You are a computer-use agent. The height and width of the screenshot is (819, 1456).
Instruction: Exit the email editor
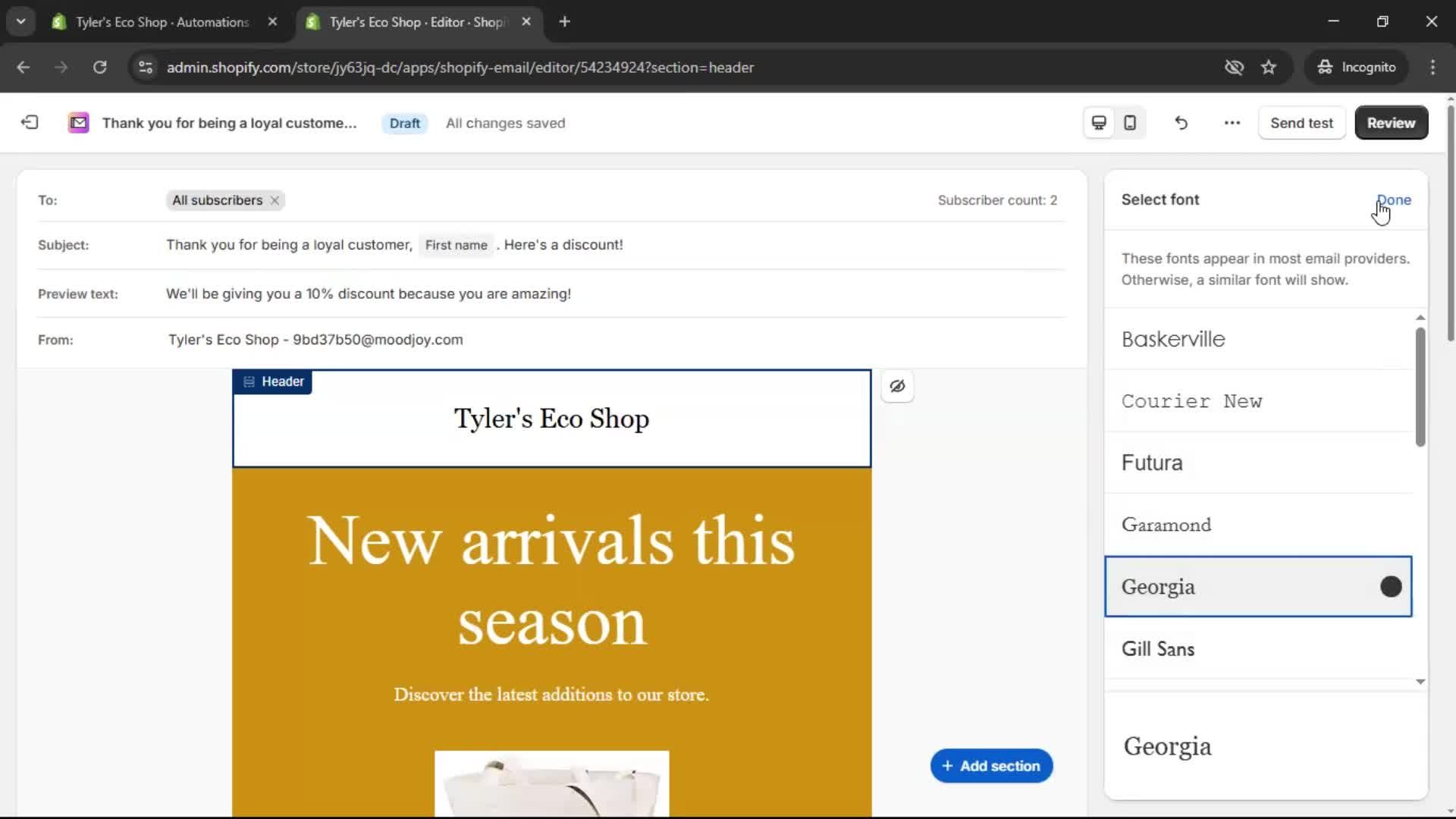[29, 122]
